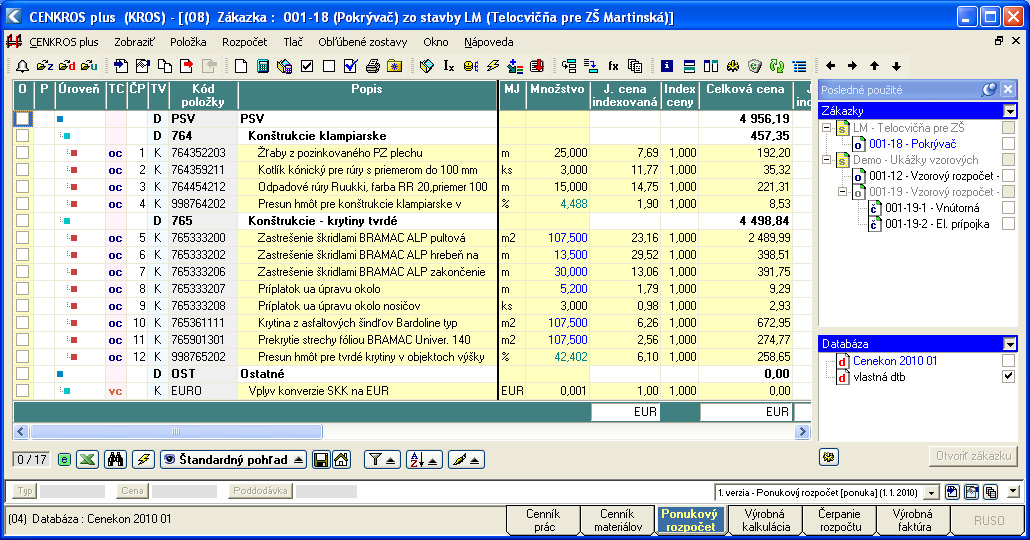
Task: Open the Tlač menu
Action: click(293, 42)
